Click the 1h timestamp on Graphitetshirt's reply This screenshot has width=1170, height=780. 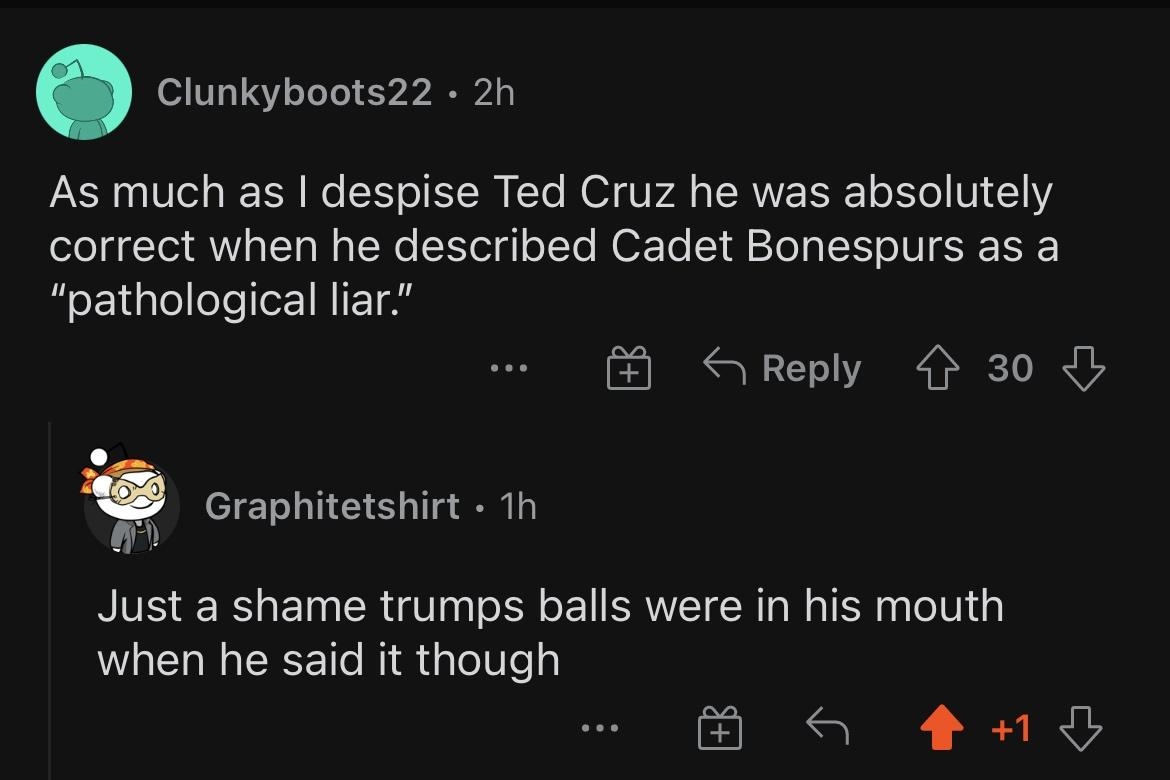(517, 506)
